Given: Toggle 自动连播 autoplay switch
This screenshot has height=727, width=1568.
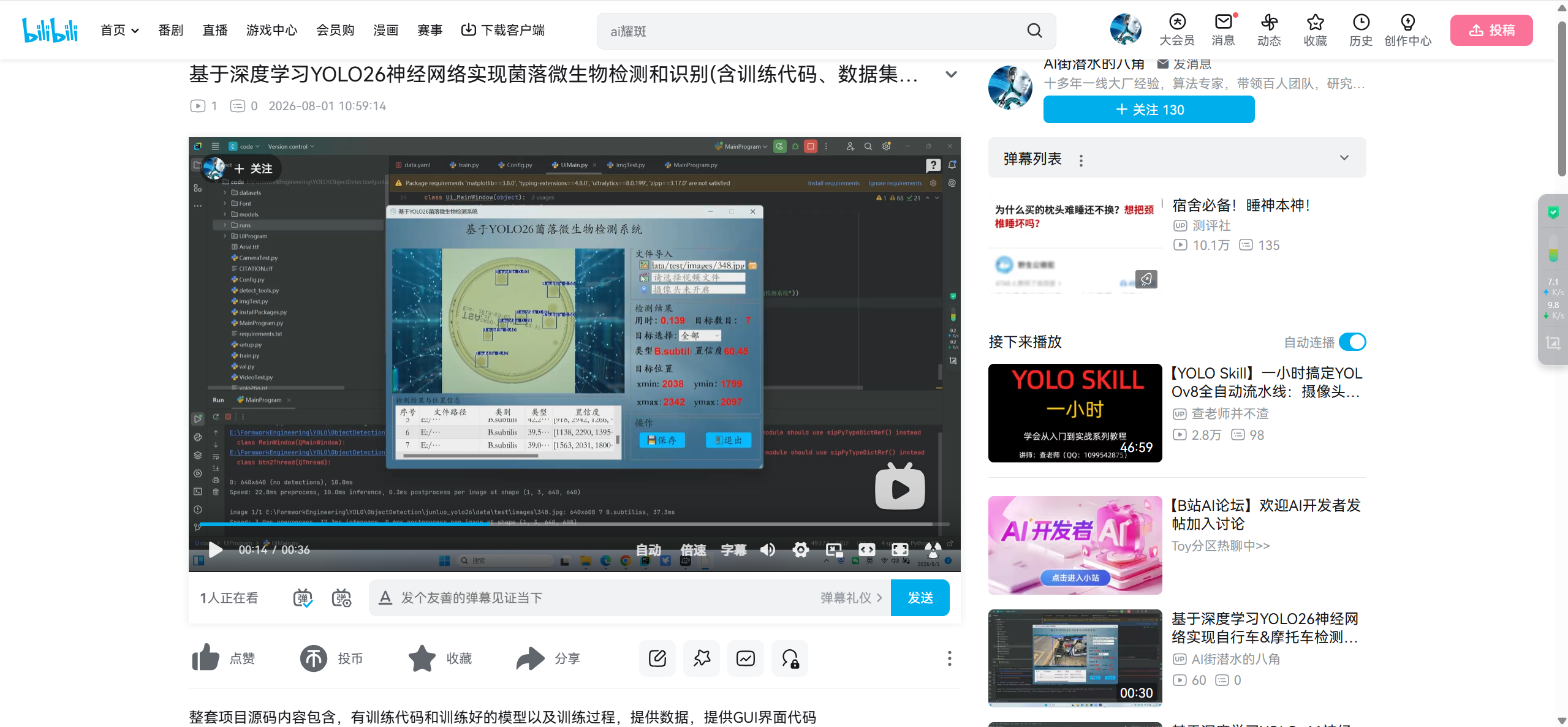Looking at the screenshot, I should 1352,342.
